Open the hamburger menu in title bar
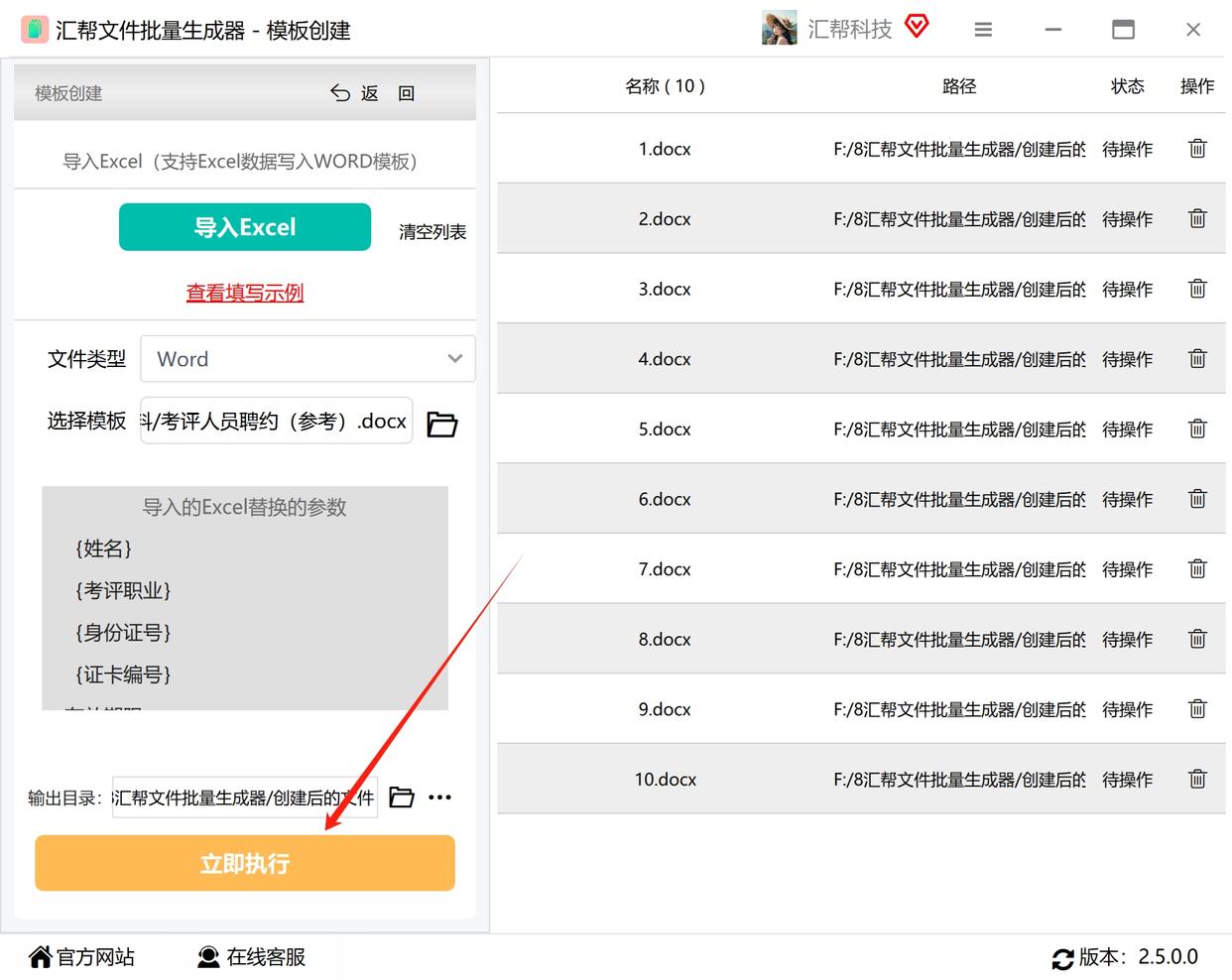This screenshot has width=1232, height=980. (x=983, y=31)
